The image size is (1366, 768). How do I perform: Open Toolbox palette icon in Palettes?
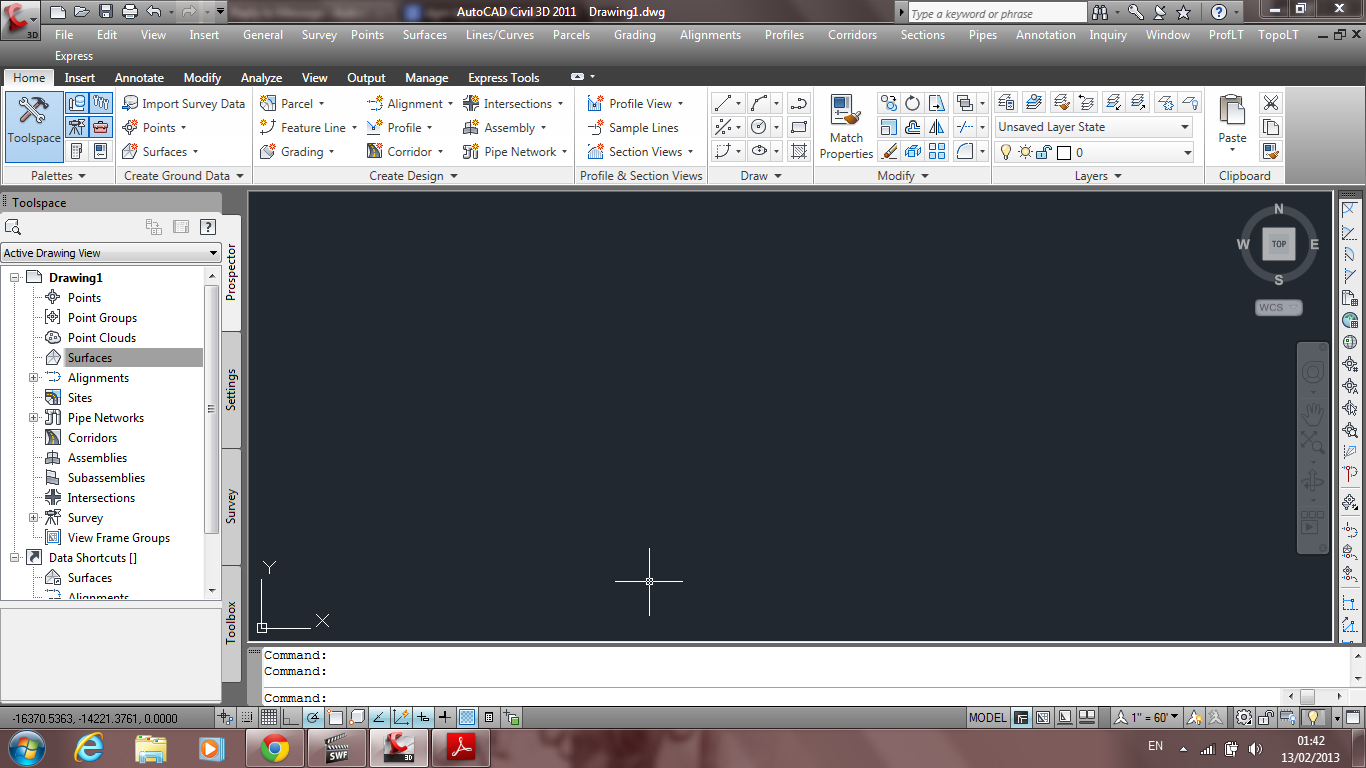click(x=100, y=127)
